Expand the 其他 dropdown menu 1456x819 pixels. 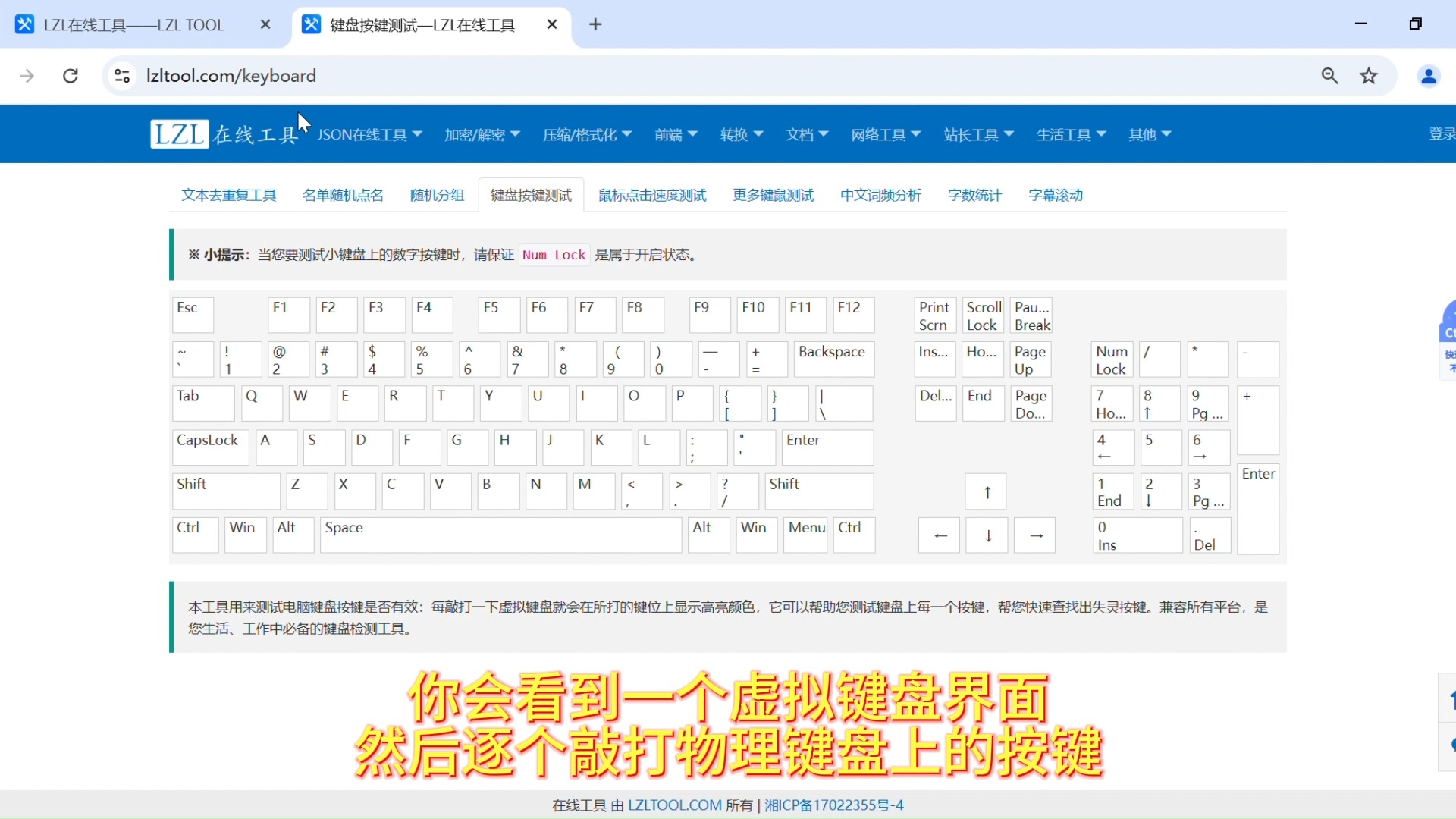coord(1150,134)
